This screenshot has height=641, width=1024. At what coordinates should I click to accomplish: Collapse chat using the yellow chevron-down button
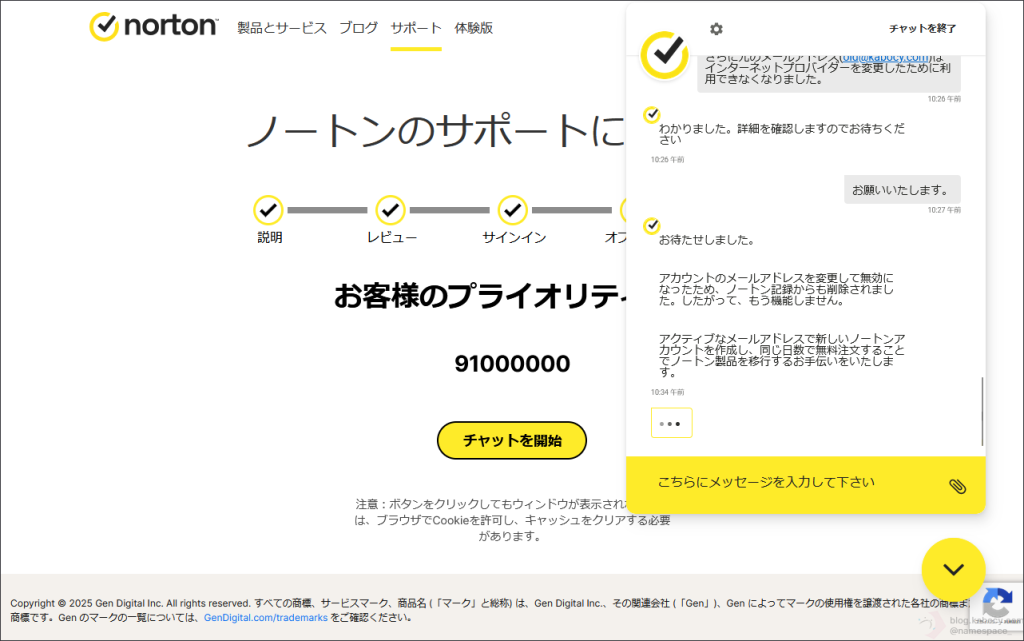pos(953,570)
